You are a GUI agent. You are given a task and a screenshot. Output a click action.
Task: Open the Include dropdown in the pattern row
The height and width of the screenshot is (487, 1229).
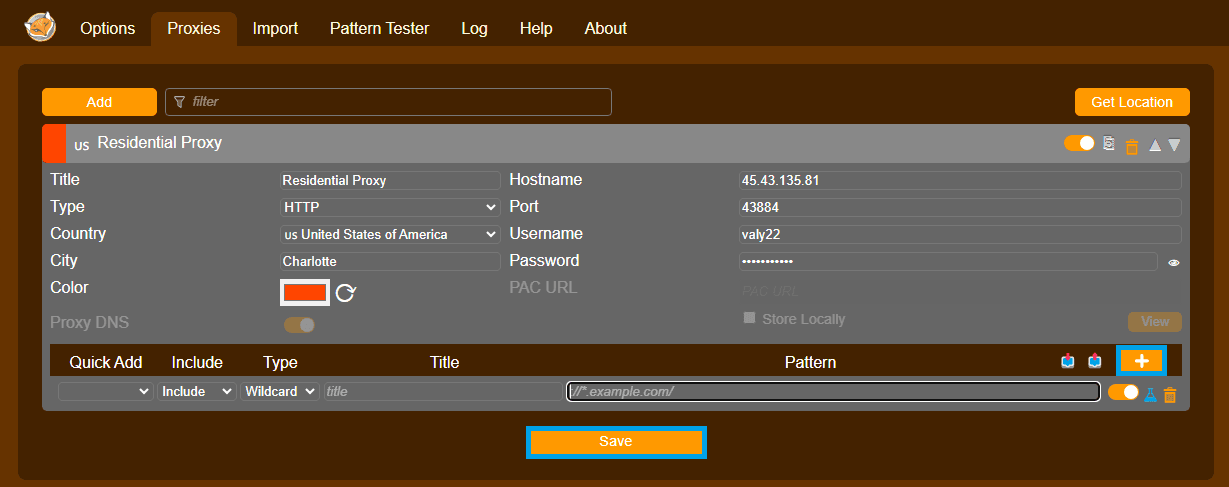coord(197,392)
